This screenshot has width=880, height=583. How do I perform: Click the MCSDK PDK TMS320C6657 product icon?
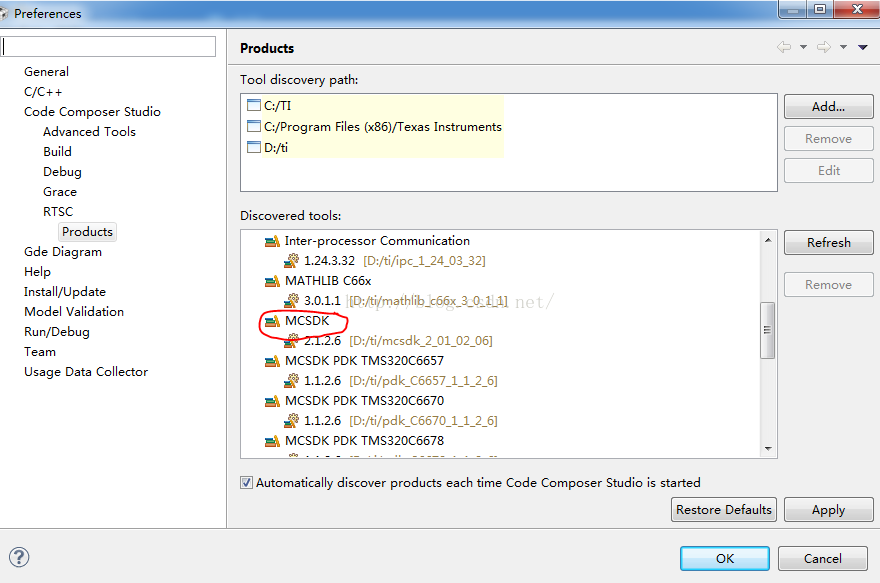click(x=272, y=361)
